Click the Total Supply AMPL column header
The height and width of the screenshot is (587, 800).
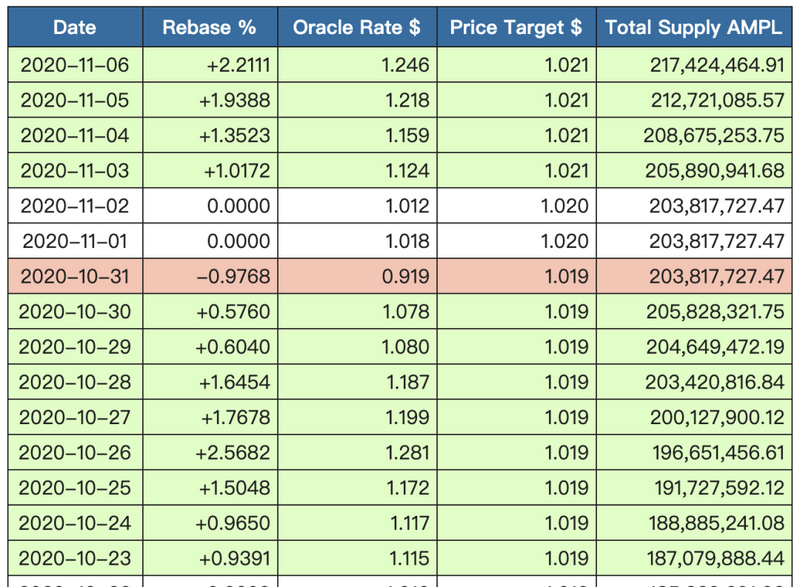[x=694, y=27]
